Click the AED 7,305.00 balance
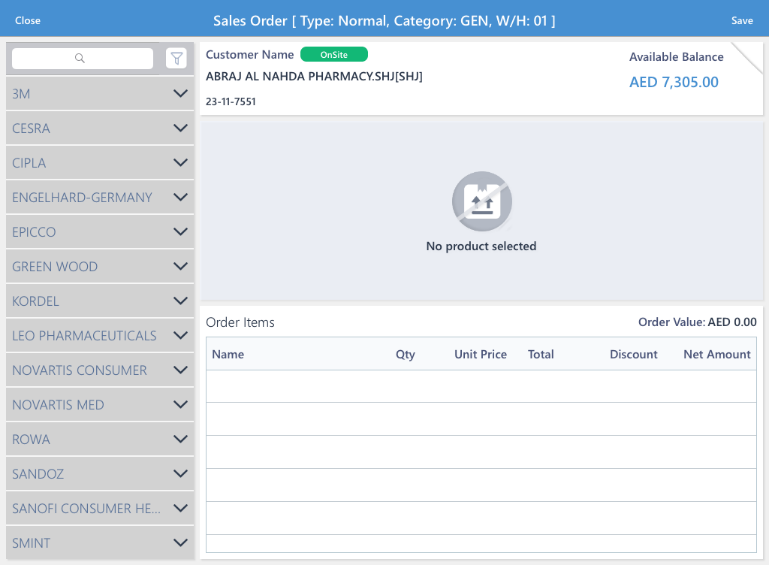Viewport: 769px width, 565px height. pos(674,82)
